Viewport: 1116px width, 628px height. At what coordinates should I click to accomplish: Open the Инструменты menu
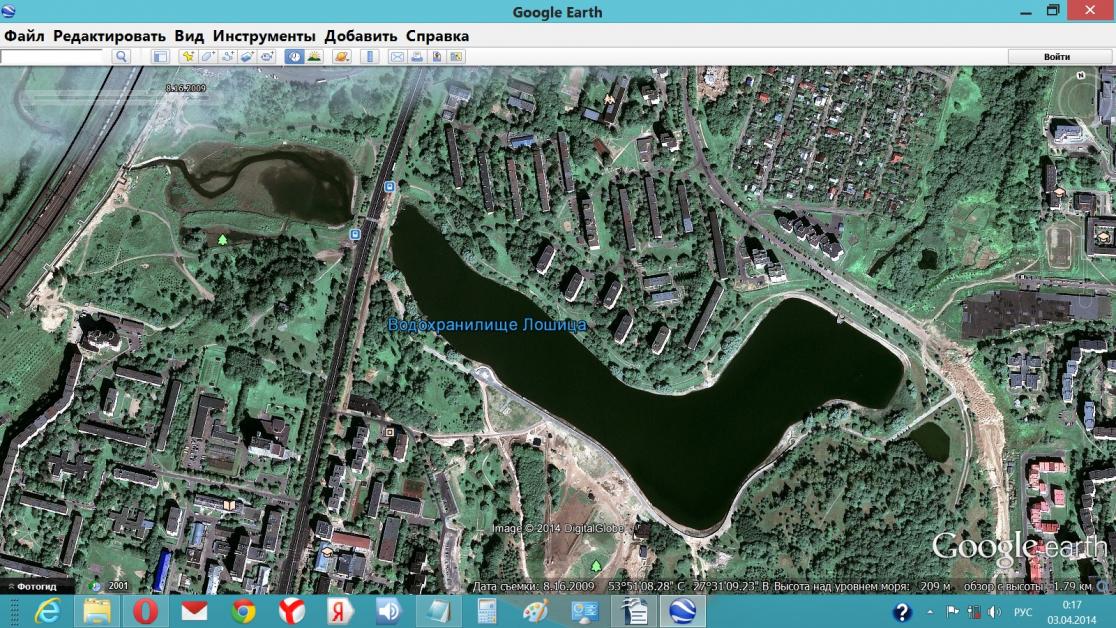tap(263, 36)
